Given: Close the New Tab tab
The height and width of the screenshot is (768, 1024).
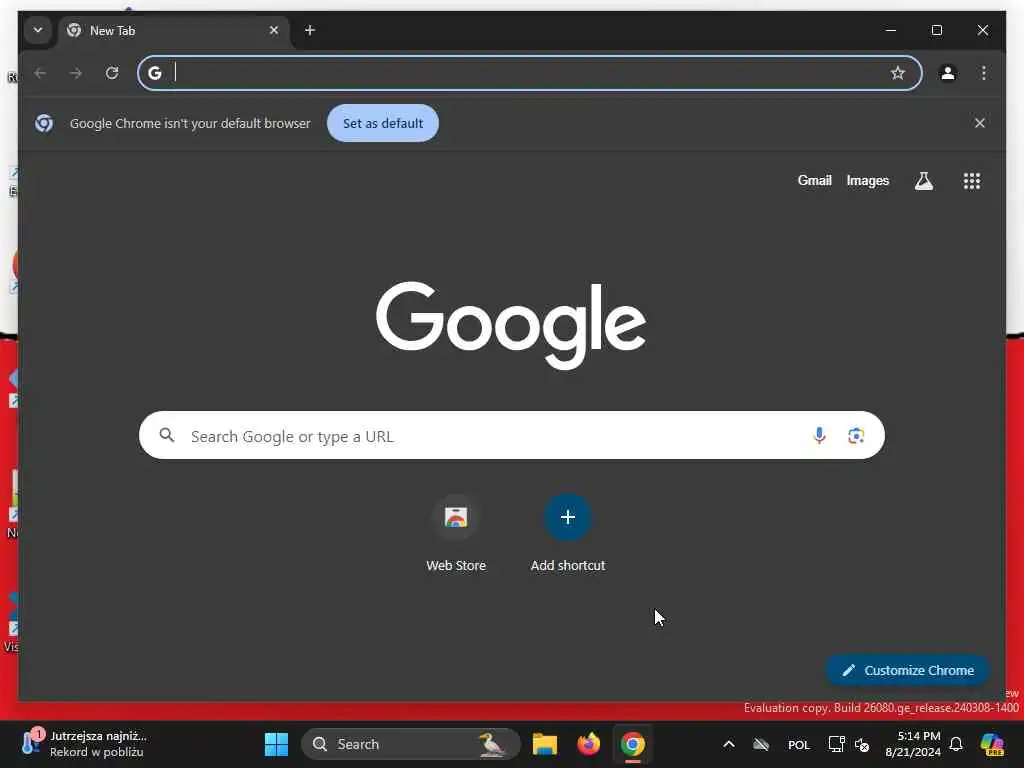Looking at the screenshot, I should point(274,30).
